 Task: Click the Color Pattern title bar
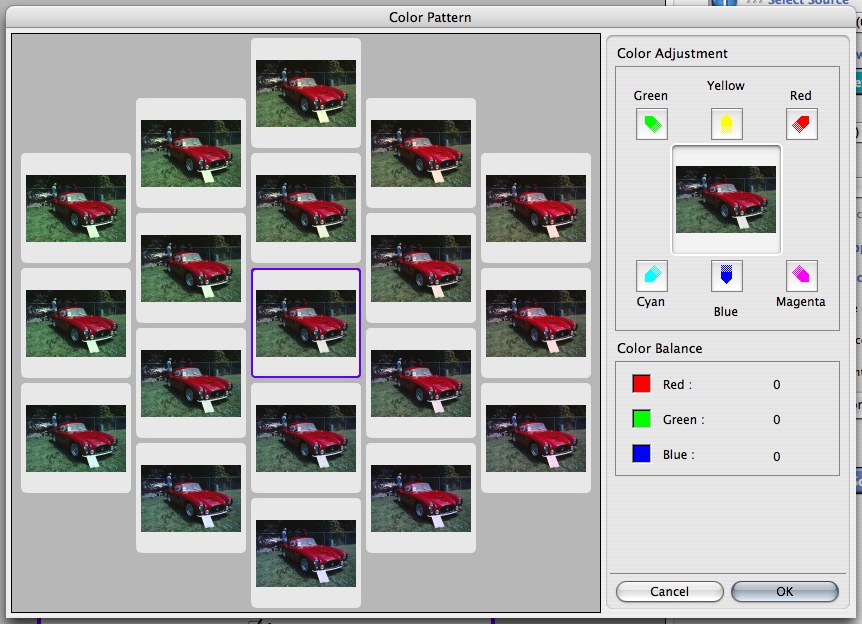tap(430, 17)
